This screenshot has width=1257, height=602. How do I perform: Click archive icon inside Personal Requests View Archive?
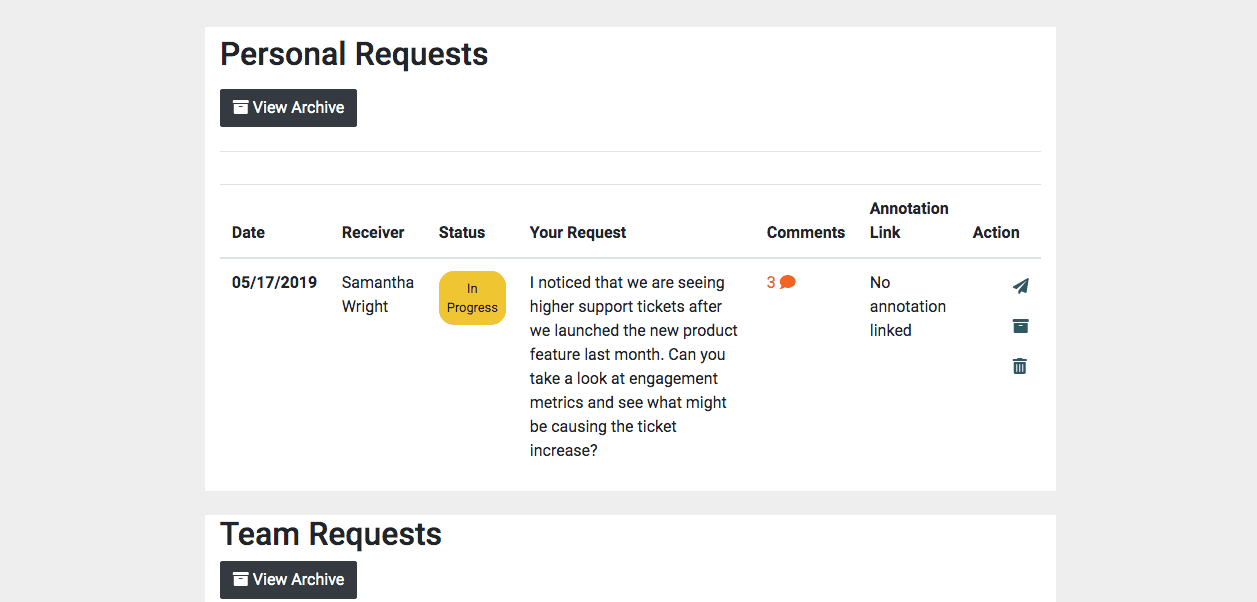coord(240,107)
